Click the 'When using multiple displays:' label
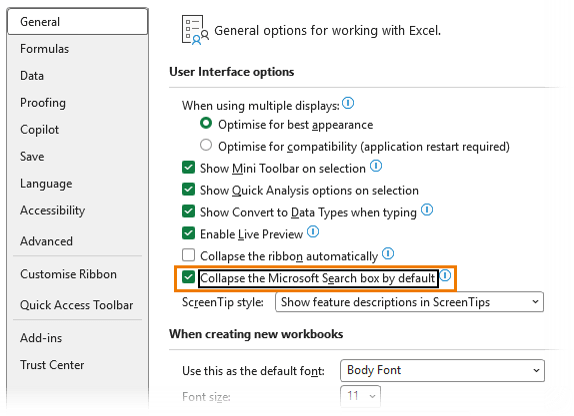 tap(261, 106)
